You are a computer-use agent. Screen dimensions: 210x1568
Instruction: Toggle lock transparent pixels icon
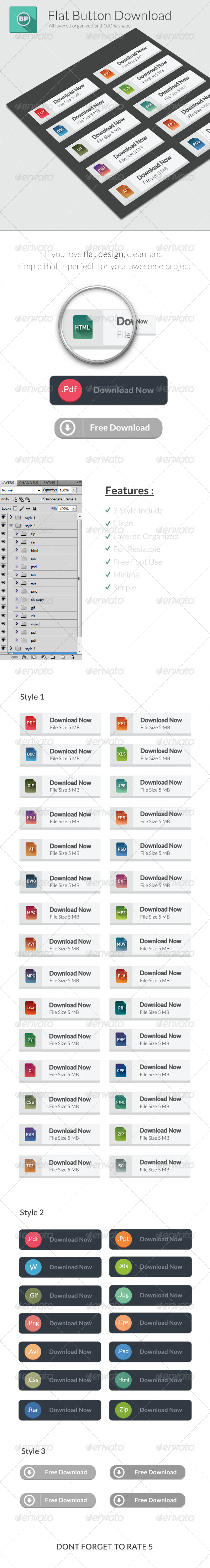(15, 509)
